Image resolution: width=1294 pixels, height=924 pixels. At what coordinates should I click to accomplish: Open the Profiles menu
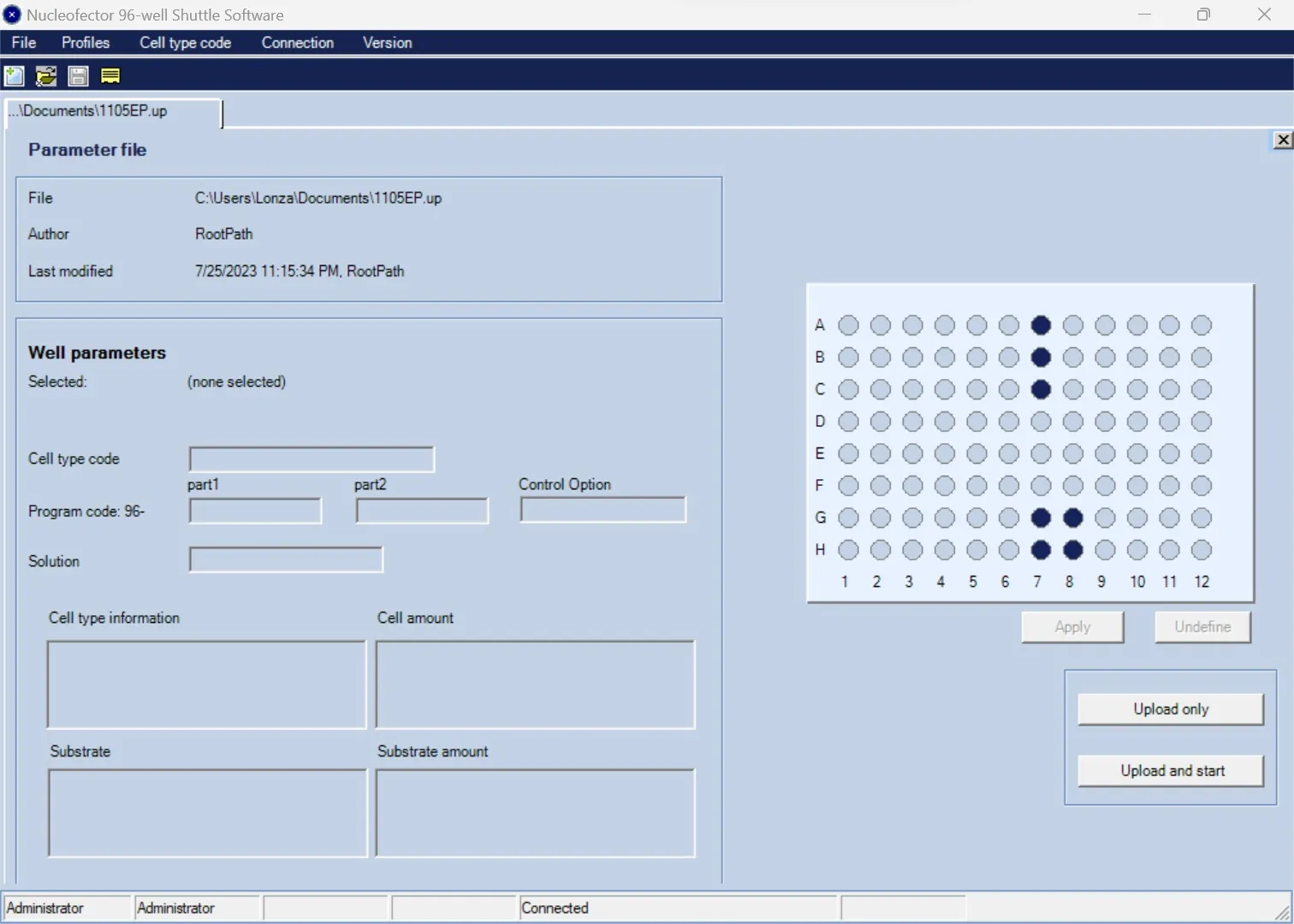[86, 43]
